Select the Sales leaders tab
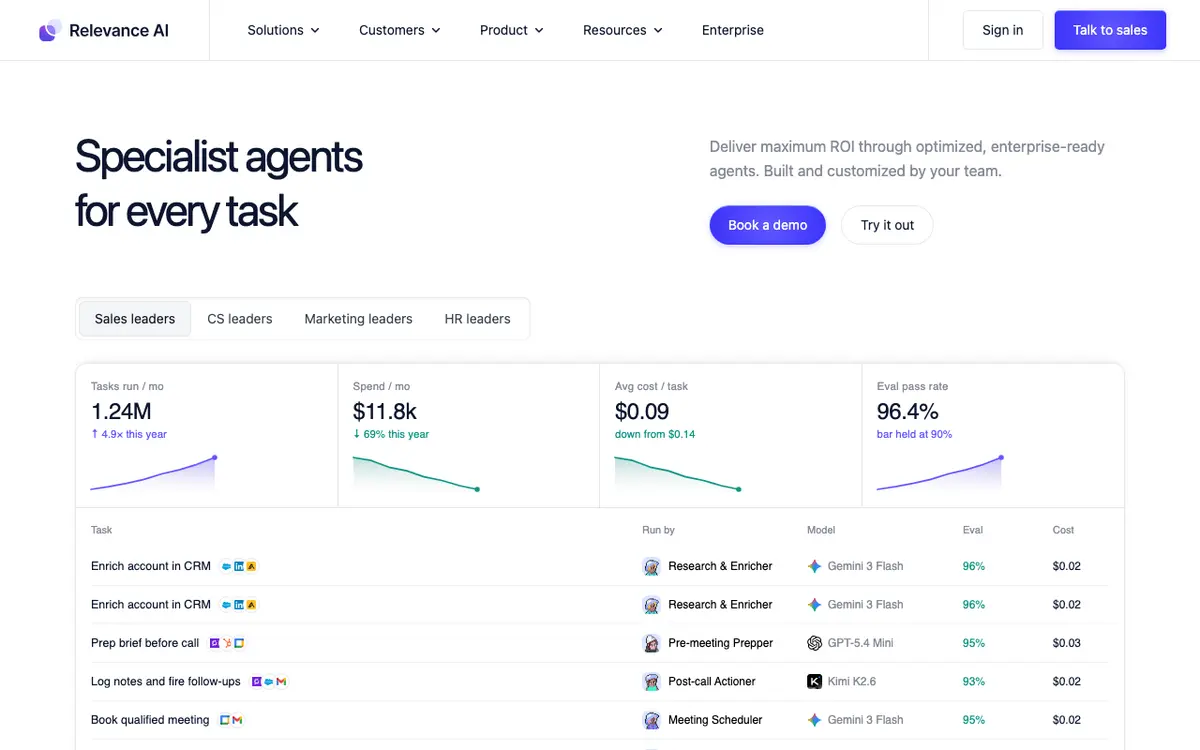The height and width of the screenshot is (750, 1200). tap(135, 319)
